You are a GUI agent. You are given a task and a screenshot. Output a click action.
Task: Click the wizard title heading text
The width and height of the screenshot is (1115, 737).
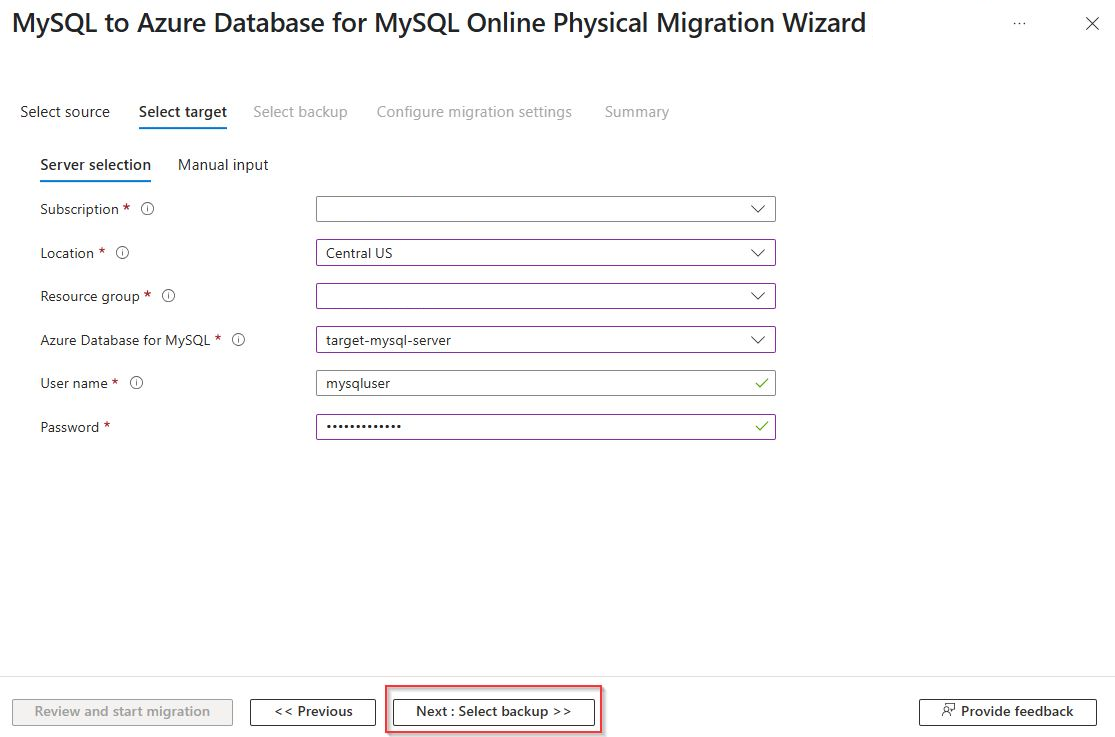pyautogui.click(x=439, y=23)
